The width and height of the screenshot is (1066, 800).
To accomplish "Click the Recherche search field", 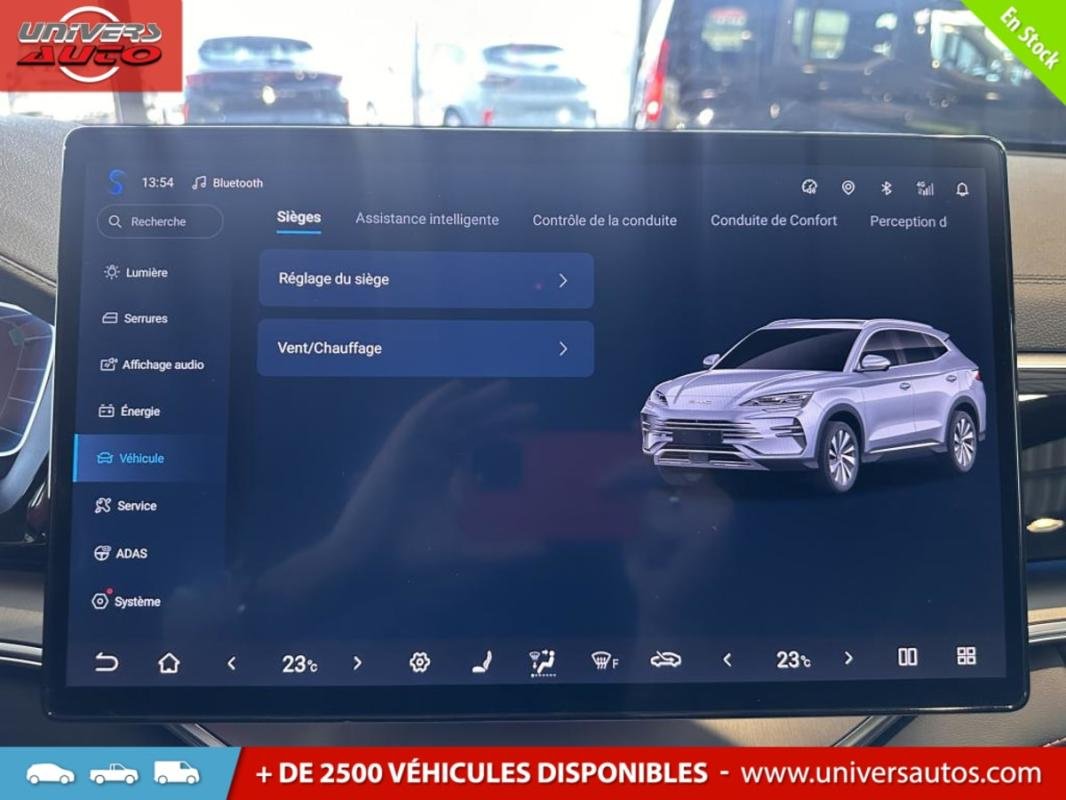I will tap(160, 222).
